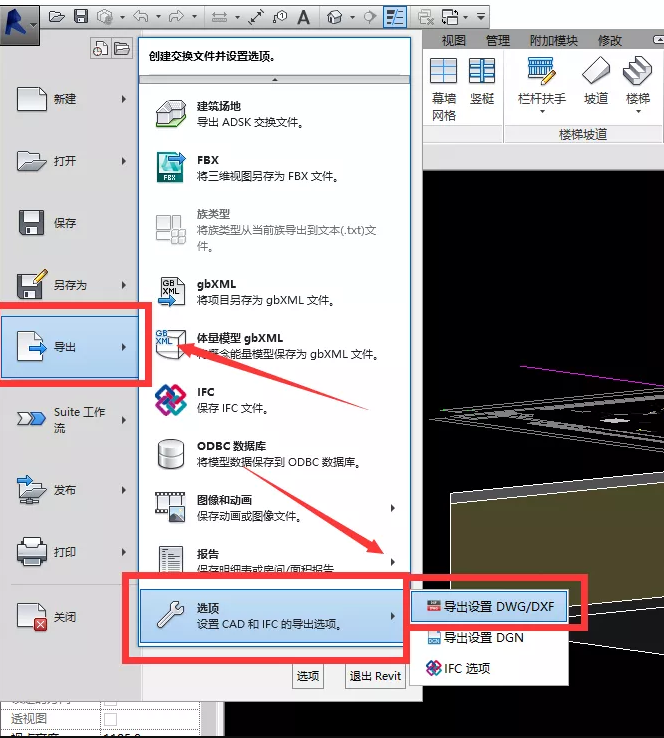Select the Aligned Dimension tool icon
This screenshot has height=738, width=664.
[x=256, y=17]
